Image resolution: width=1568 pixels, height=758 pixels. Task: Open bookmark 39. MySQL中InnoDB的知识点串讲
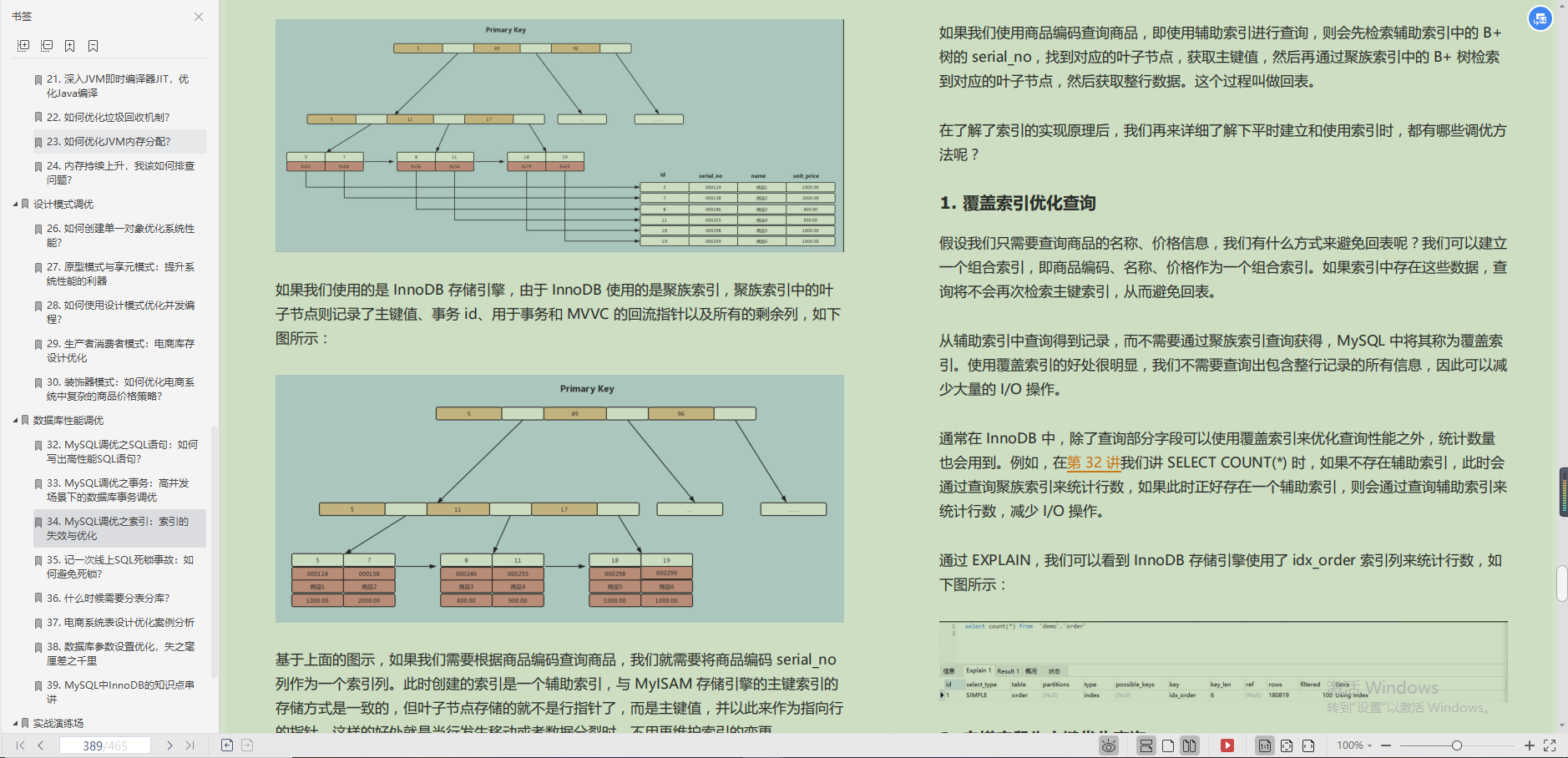point(119,692)
